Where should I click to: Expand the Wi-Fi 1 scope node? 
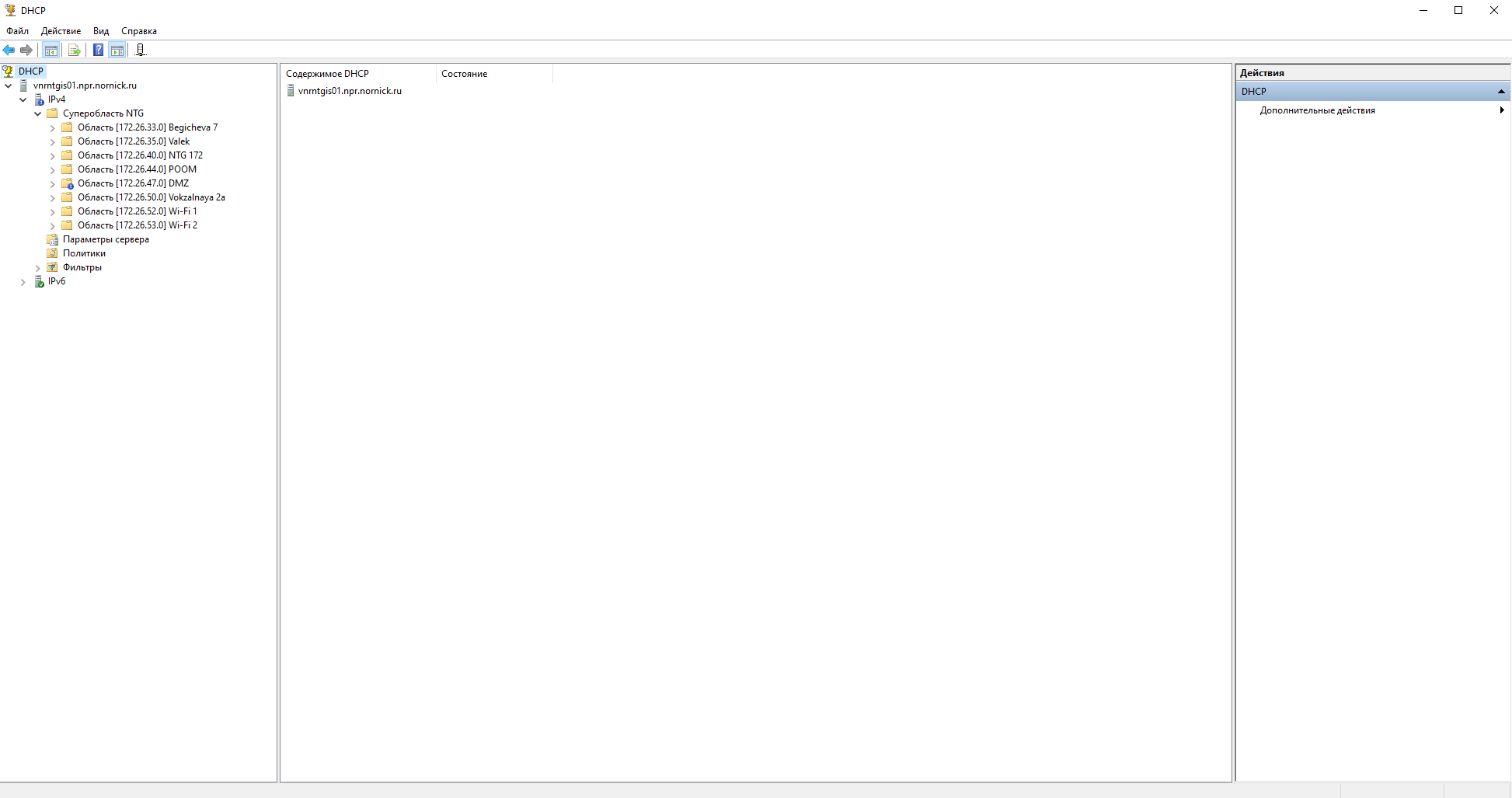click(52, 212)
